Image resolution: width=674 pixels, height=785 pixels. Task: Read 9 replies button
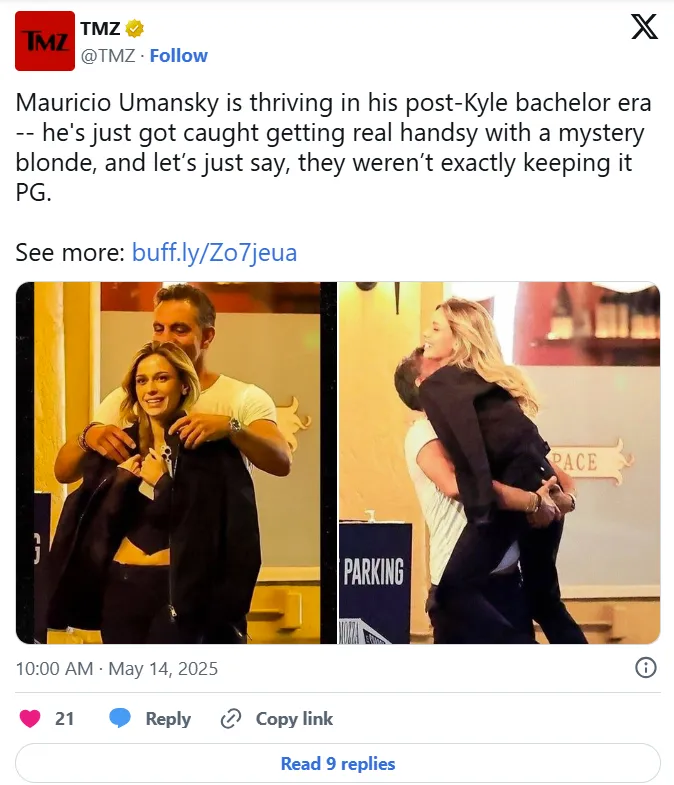click(338, 763)
